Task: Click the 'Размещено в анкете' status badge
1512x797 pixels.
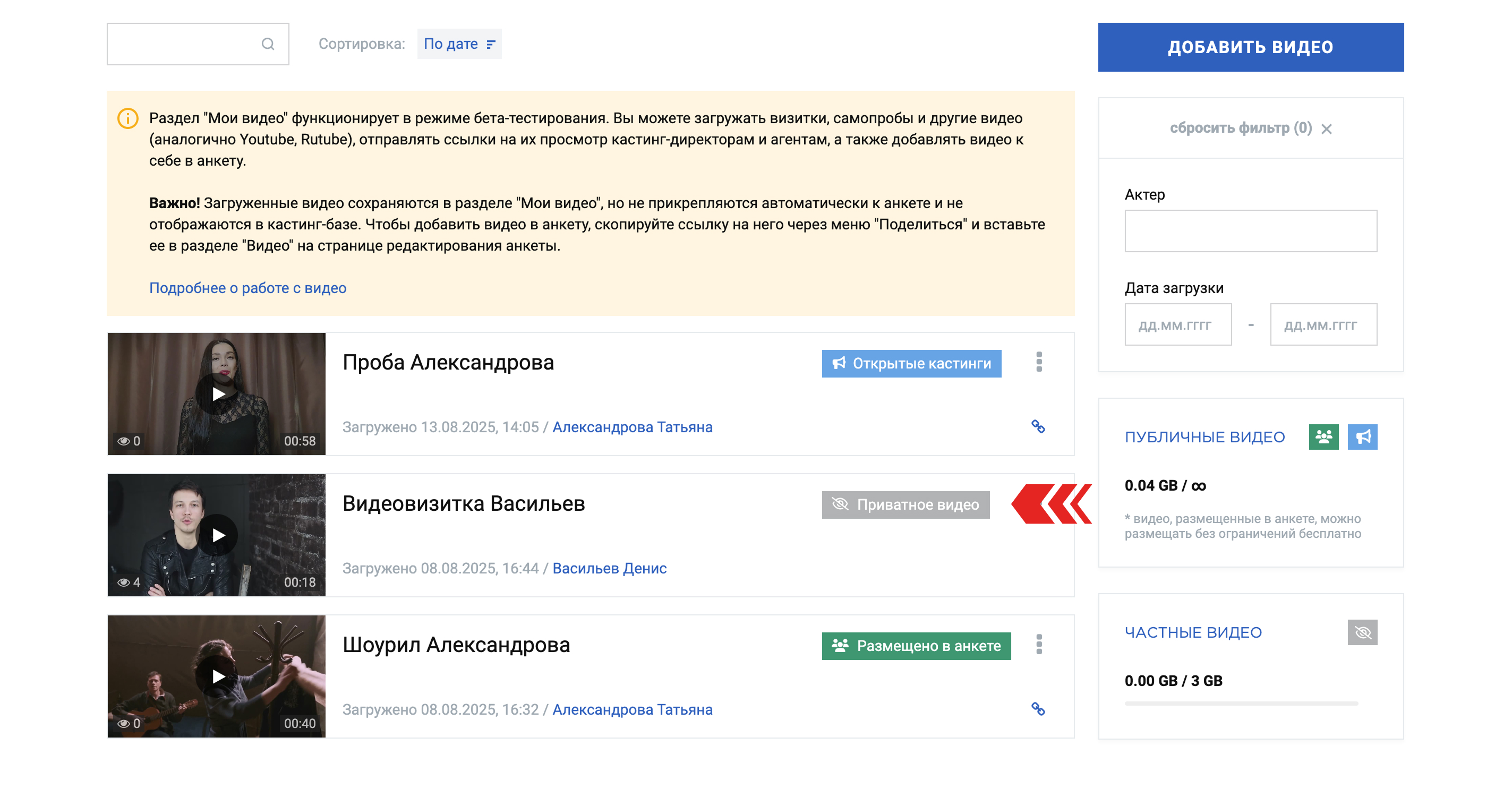Action: tap(916, 646)
